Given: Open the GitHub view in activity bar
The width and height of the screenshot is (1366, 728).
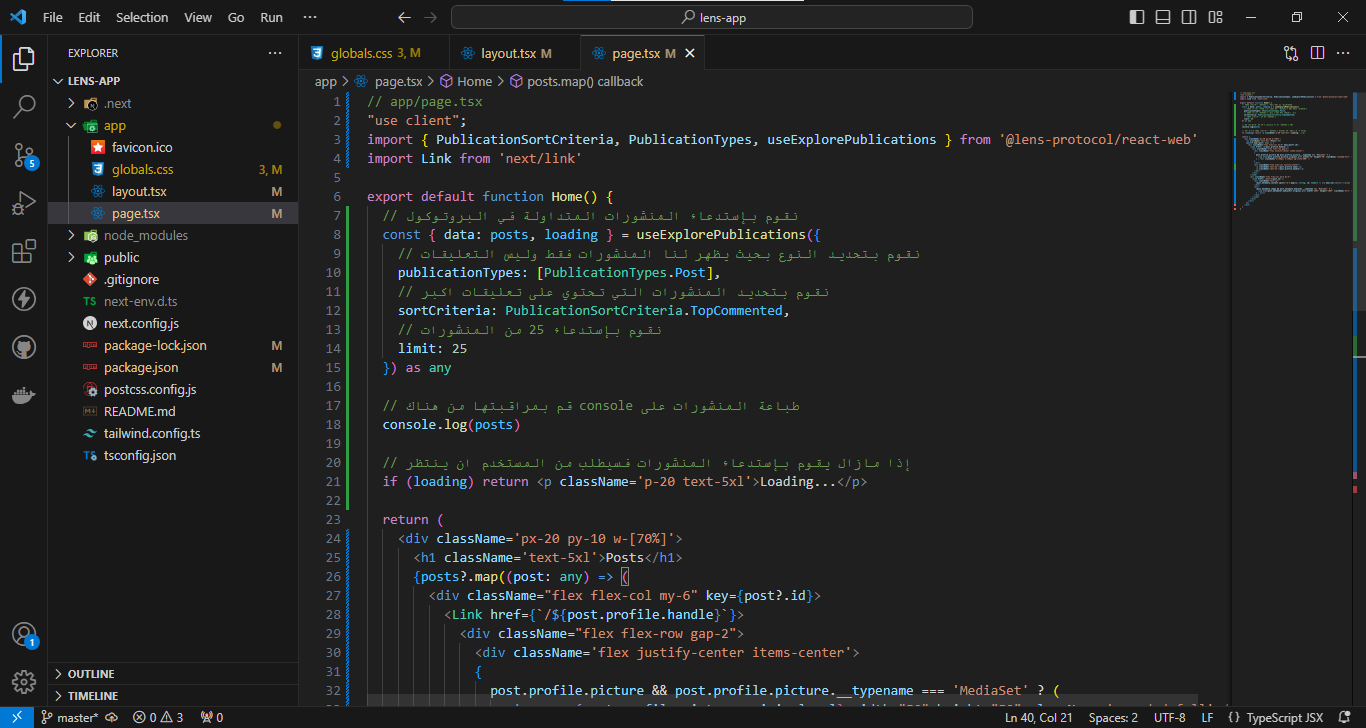Looking at the screenshot, I should pos(24,347).
